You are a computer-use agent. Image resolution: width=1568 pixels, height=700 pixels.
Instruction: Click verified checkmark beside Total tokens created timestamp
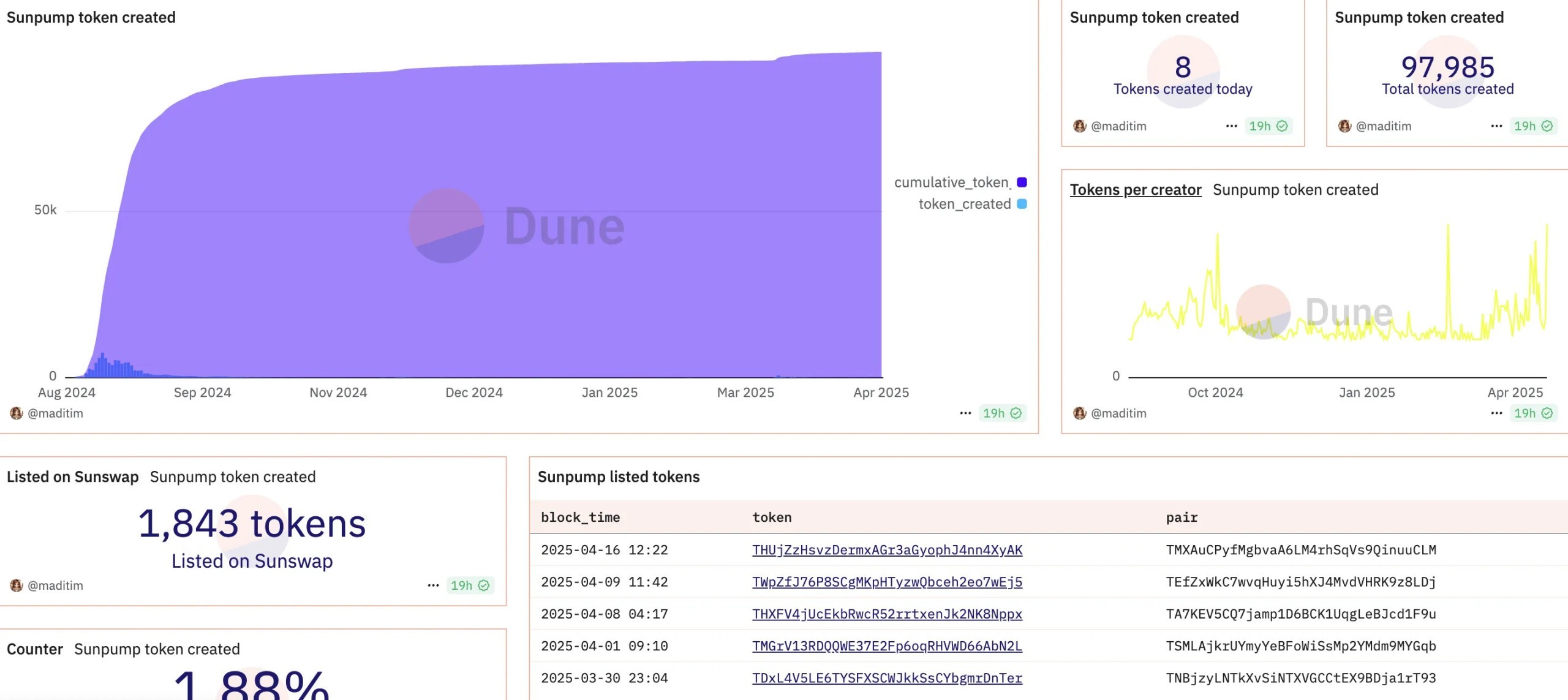tap(1548, 126)
